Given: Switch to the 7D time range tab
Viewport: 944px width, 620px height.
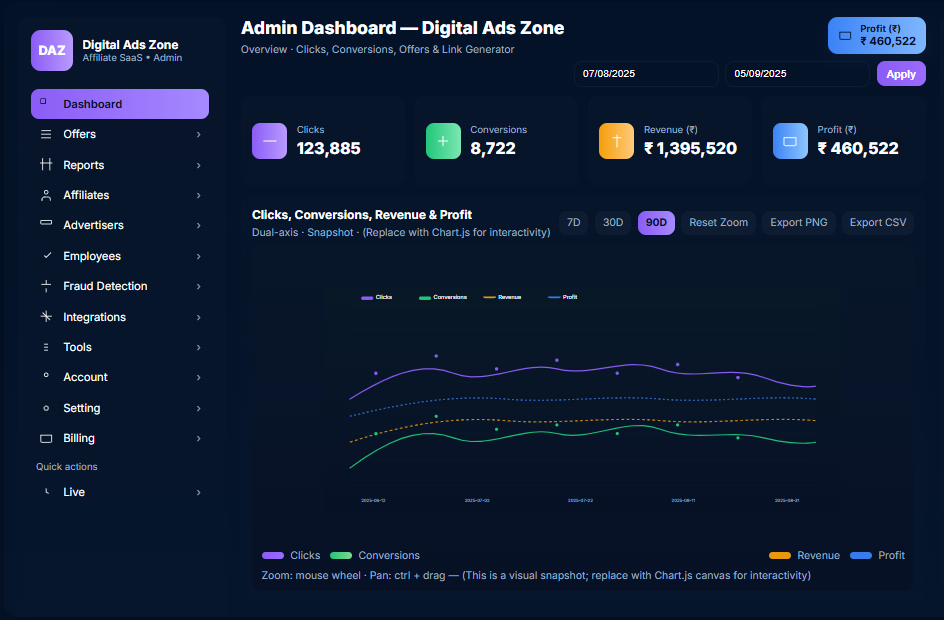Looking at the screenshot, I should 573,222.
